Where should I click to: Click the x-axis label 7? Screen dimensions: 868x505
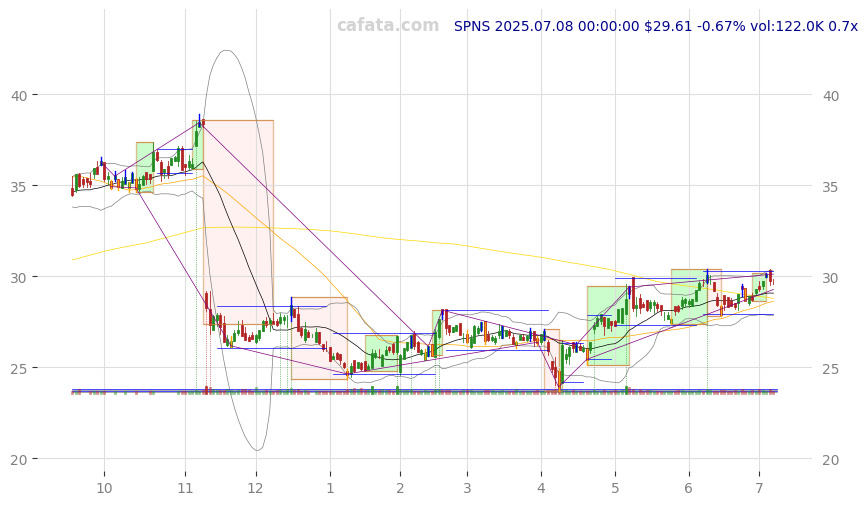(759, 488)
